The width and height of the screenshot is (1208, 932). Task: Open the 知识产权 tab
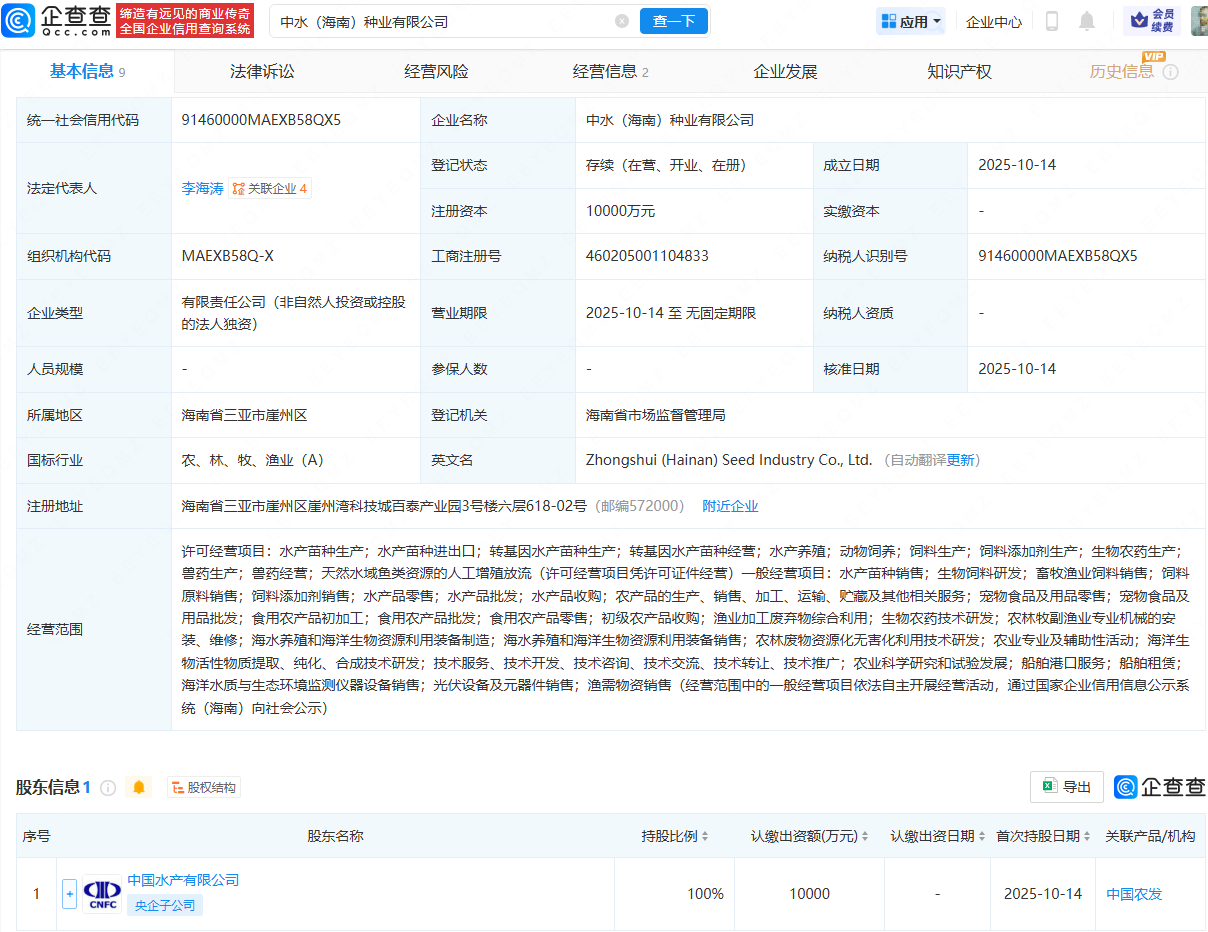pos(958,71)
